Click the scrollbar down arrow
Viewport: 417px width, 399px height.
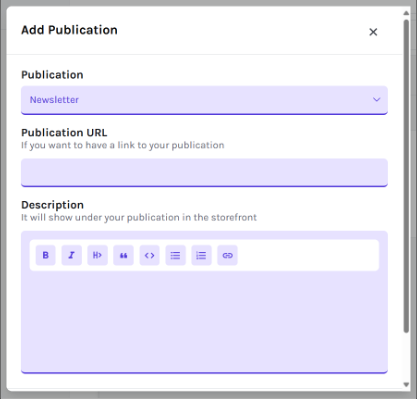coord(406,384)
